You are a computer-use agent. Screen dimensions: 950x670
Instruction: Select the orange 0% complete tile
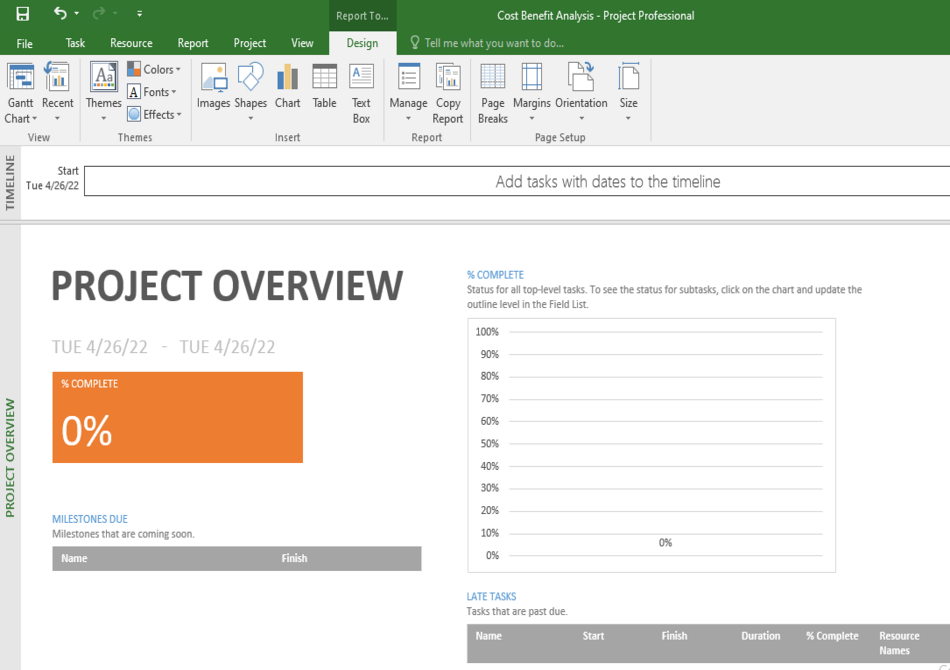click(177, 417)
